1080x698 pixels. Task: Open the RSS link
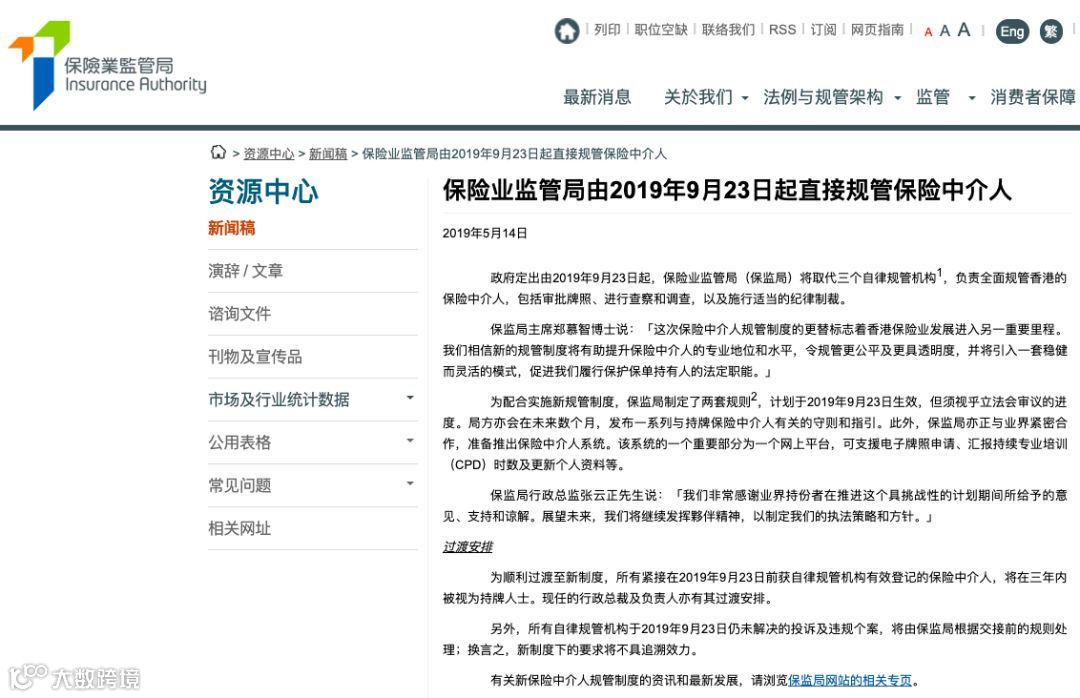[x=782, y=30]
